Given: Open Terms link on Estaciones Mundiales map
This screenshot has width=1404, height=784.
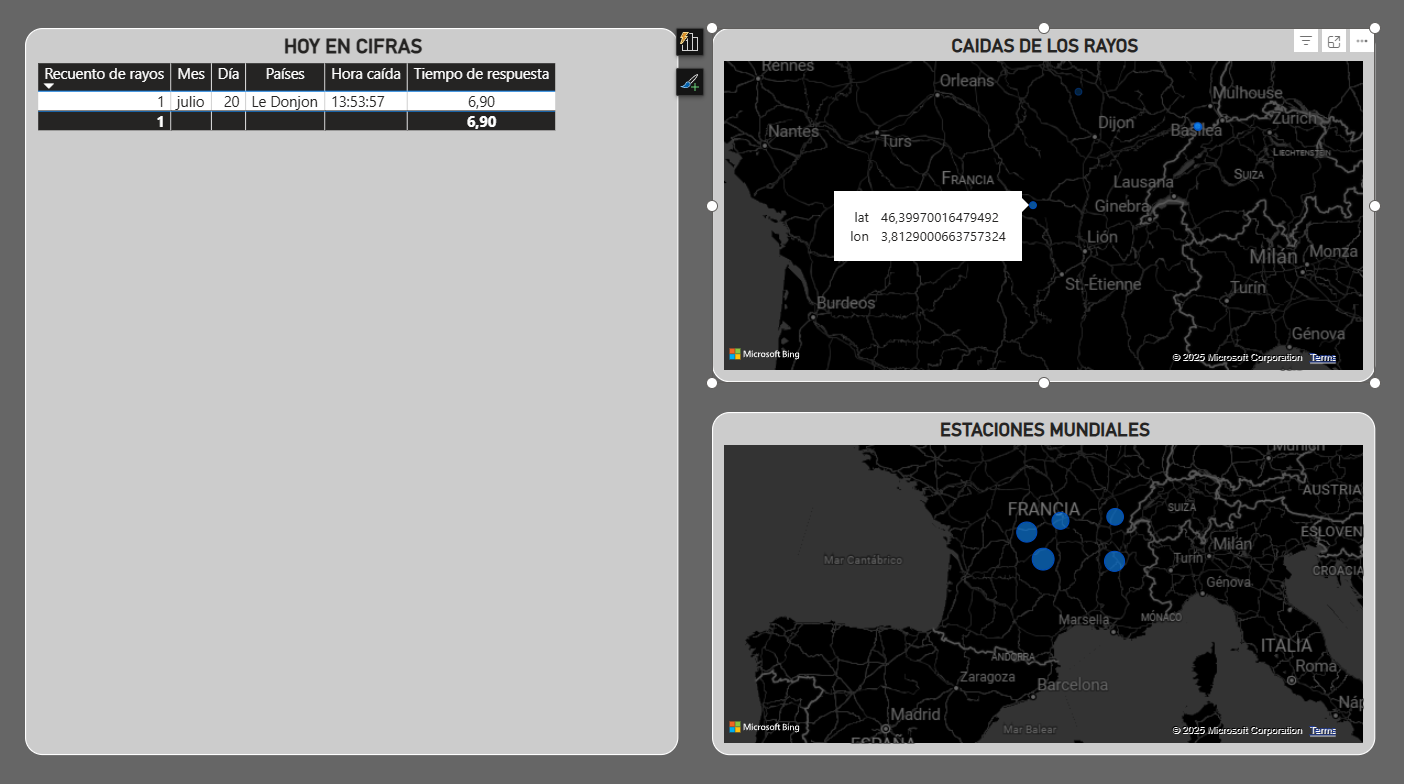Looking at the screenshot, I should [1323, 731].
